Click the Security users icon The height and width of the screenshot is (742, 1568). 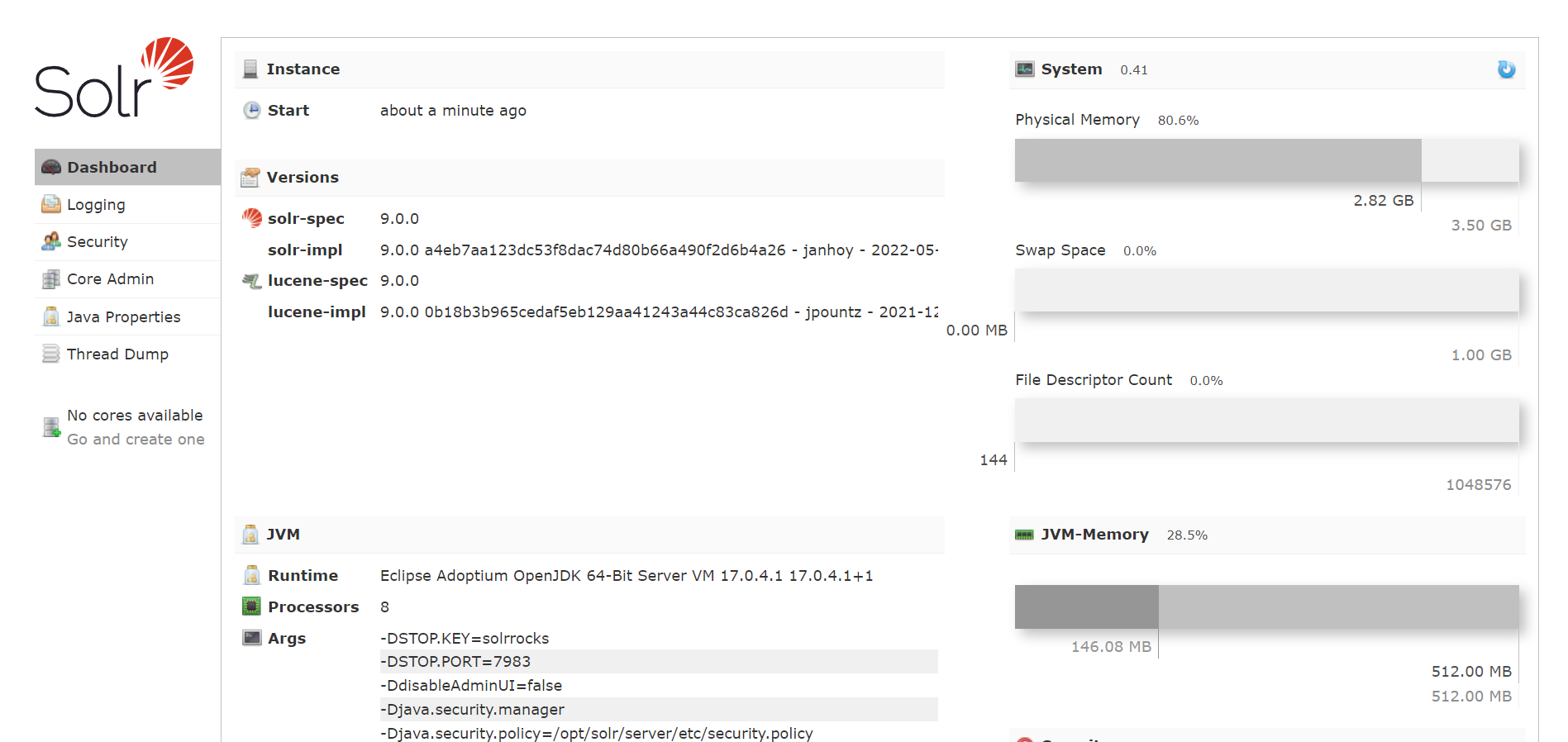click(x=51, y=241)
